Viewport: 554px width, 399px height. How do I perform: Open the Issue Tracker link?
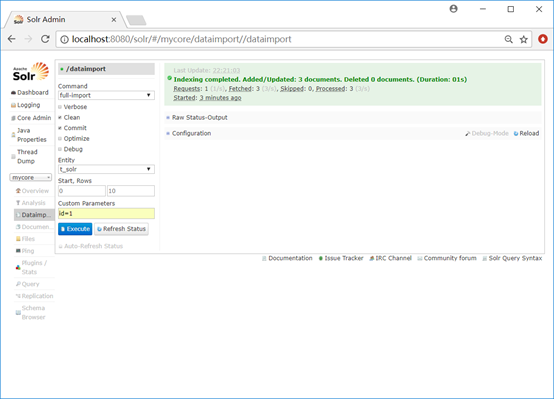click(341, 258)
